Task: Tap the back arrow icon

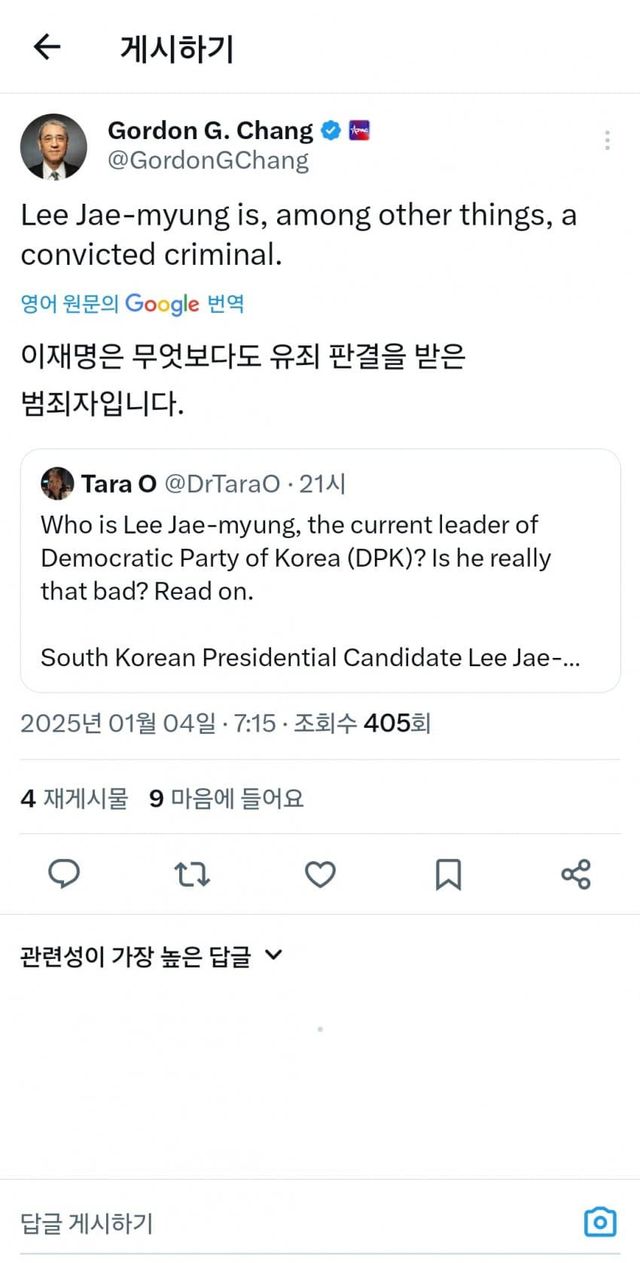Action: (x=47, y=47)
